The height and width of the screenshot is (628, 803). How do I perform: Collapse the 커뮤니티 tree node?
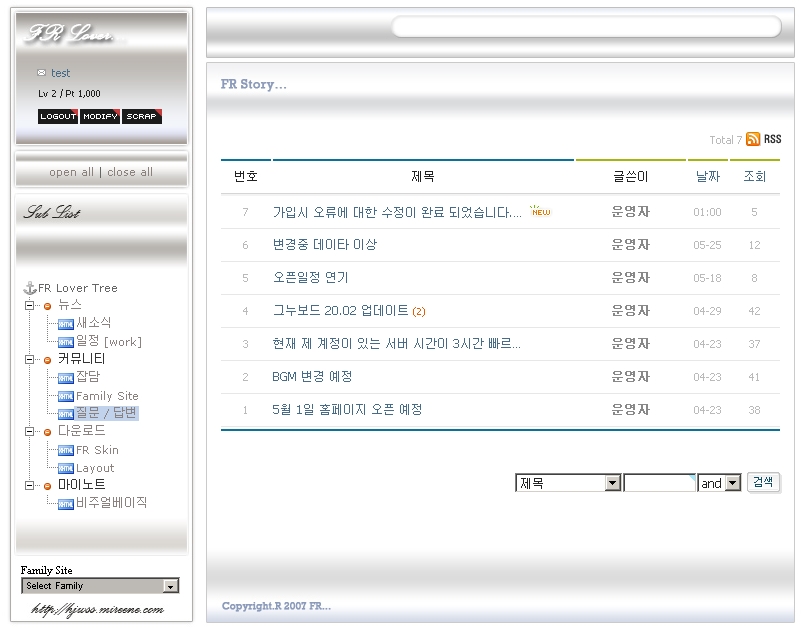(30, 360)
